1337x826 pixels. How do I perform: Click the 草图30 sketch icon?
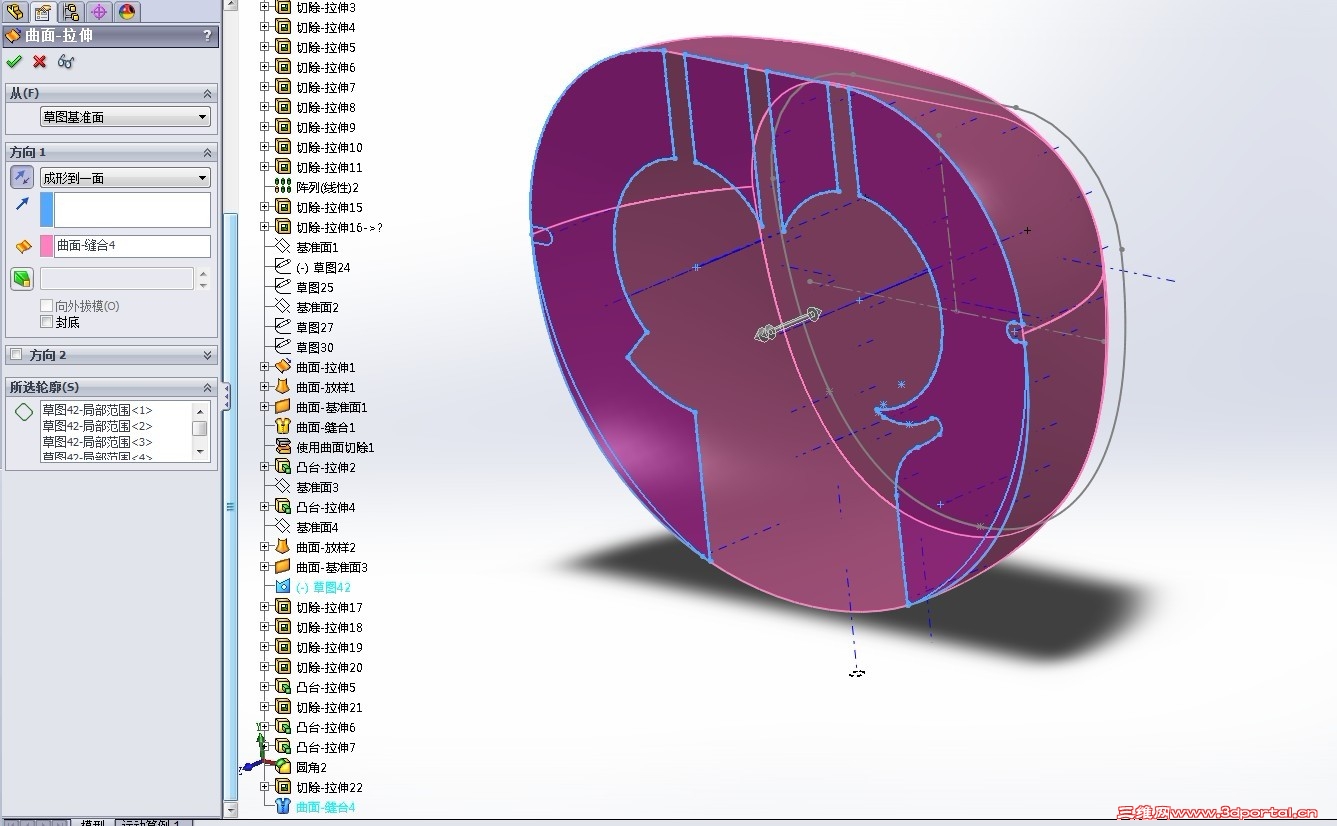click(283, 347)
